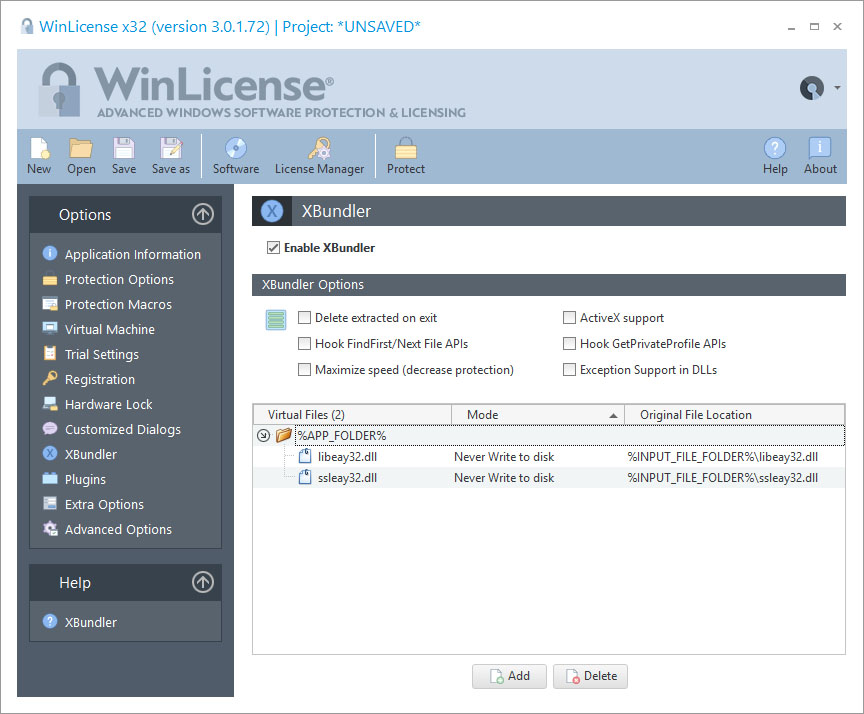
Task: Go to the Registration section
Action: pos(100,379)
